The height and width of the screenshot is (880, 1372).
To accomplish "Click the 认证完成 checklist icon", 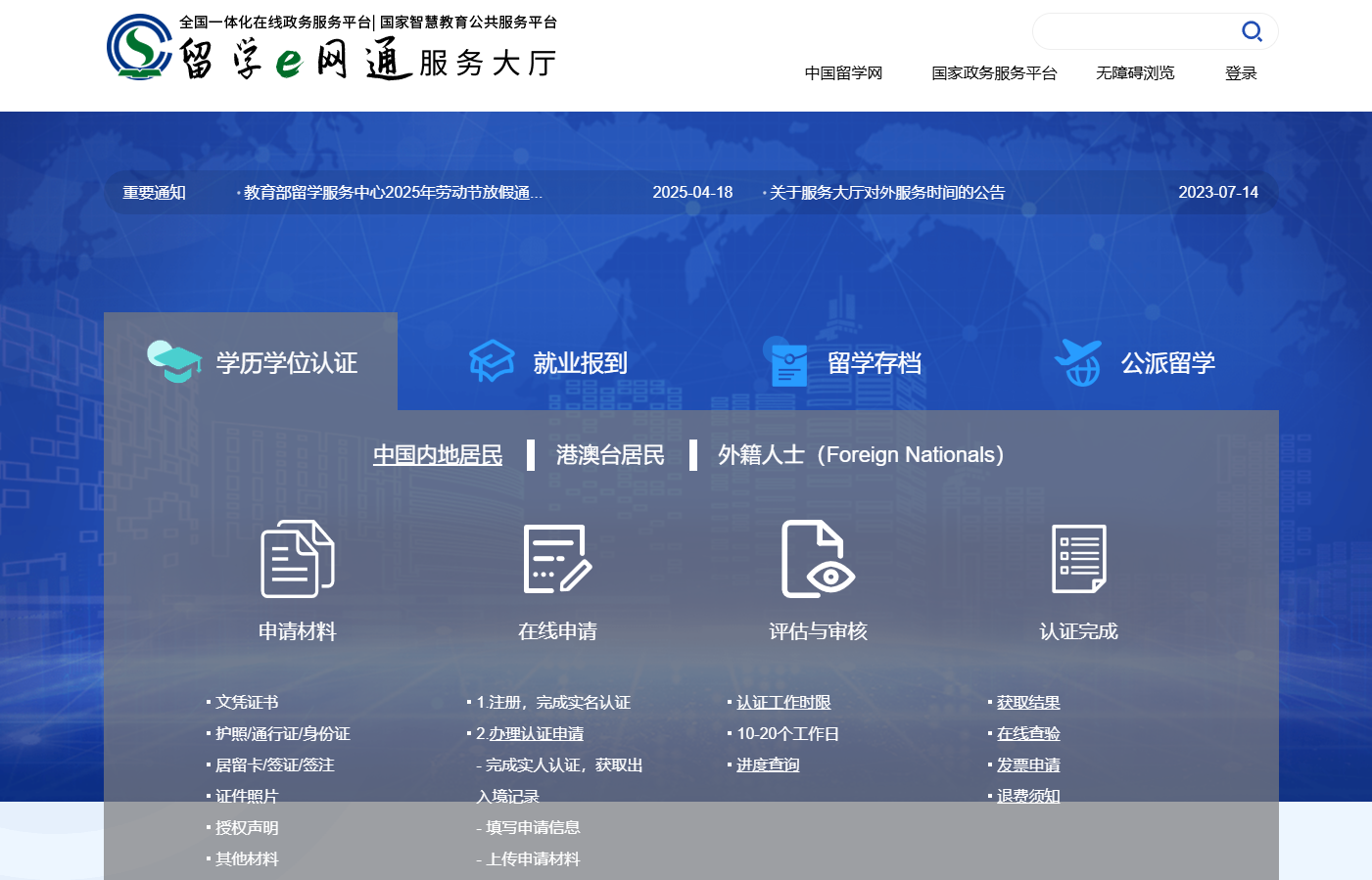I will tap(1078, 559).
